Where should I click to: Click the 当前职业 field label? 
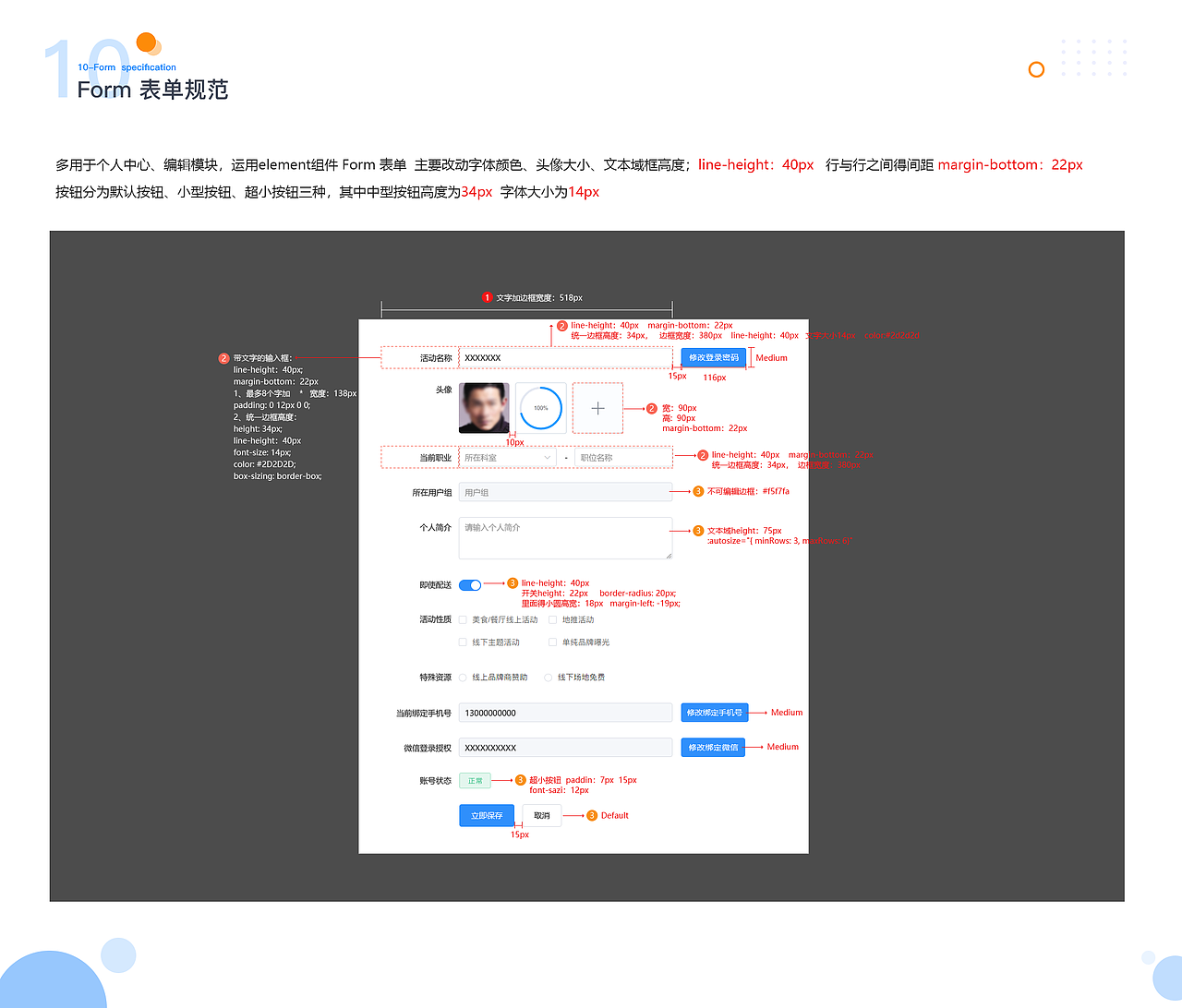click(436, 458)
